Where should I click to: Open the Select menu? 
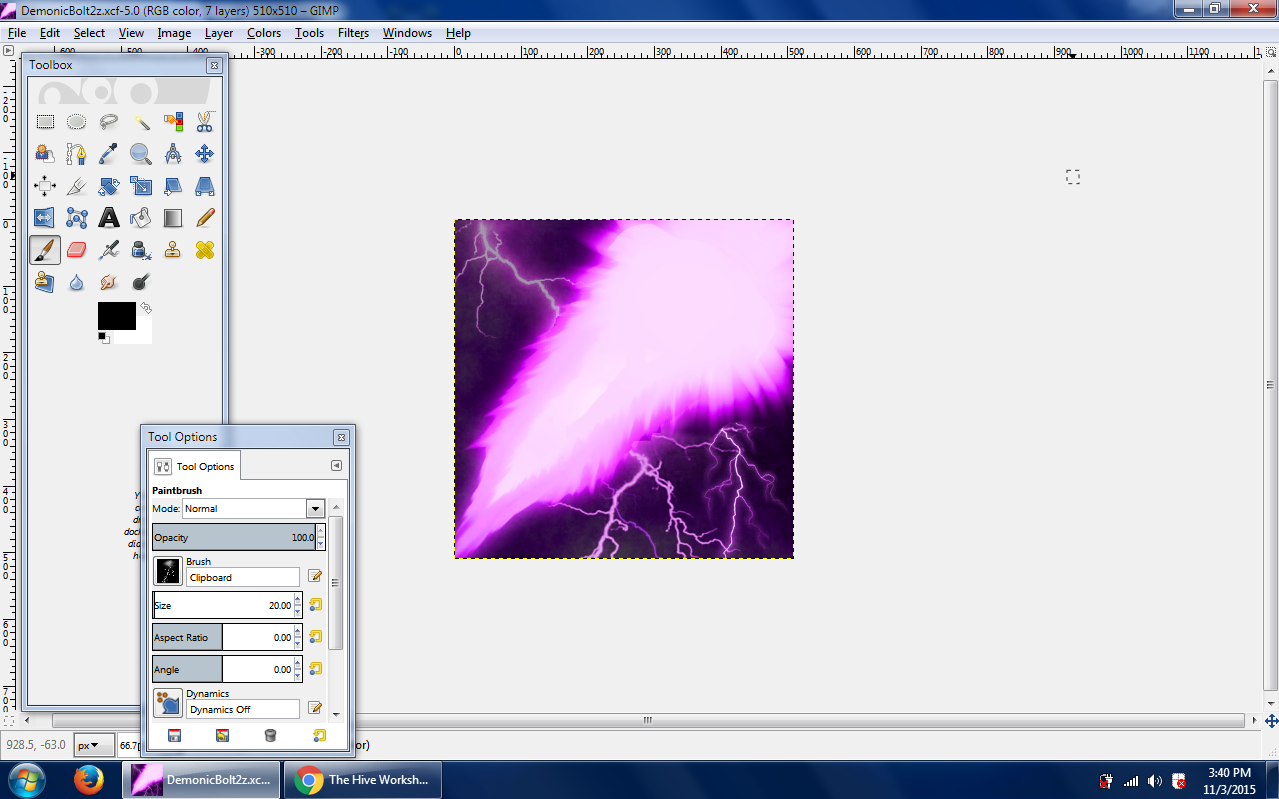coord(89,33)
